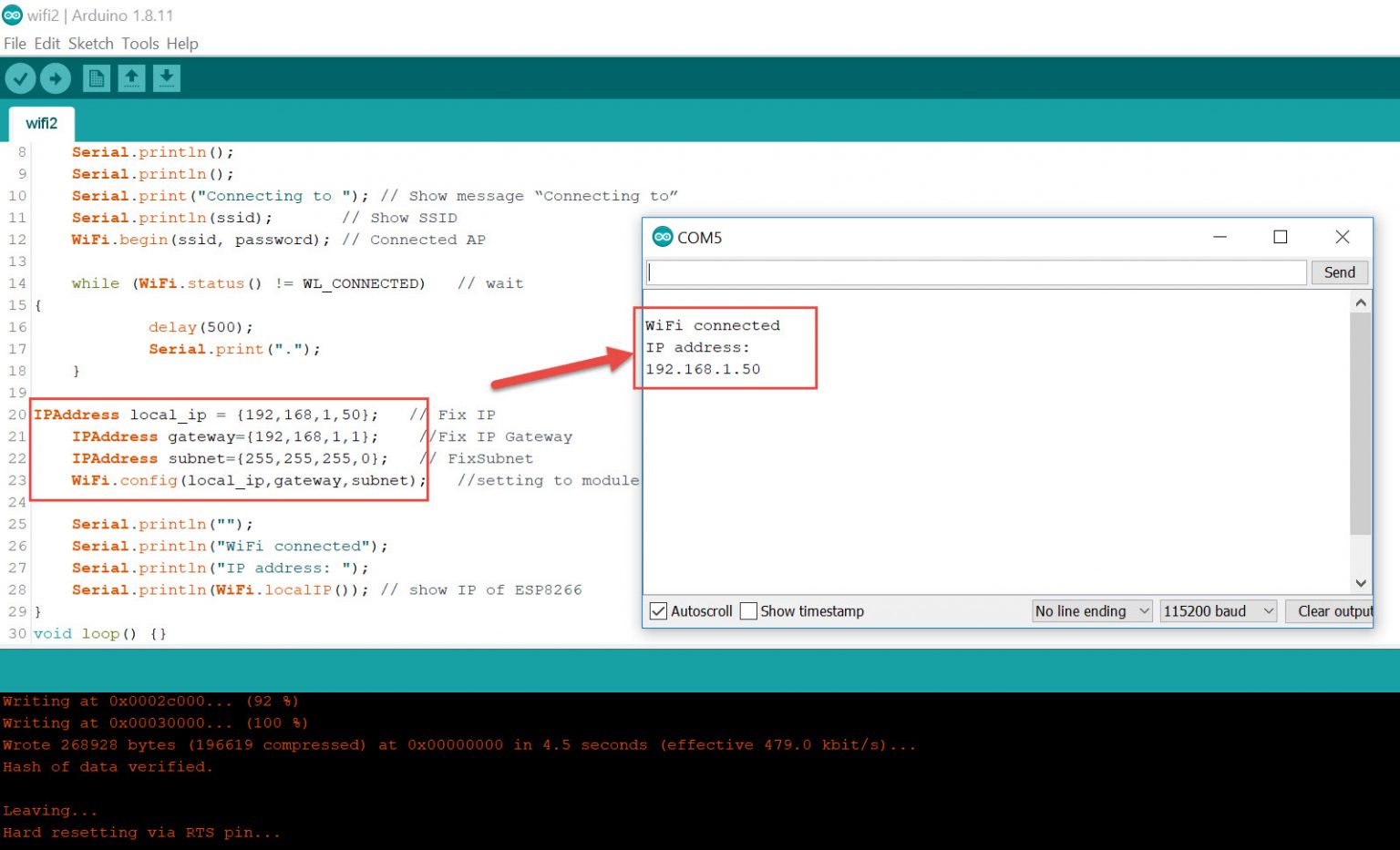Click Clear output in Serial Monitor
This screenshot has height=850, width=1400.
point(1333,610)
